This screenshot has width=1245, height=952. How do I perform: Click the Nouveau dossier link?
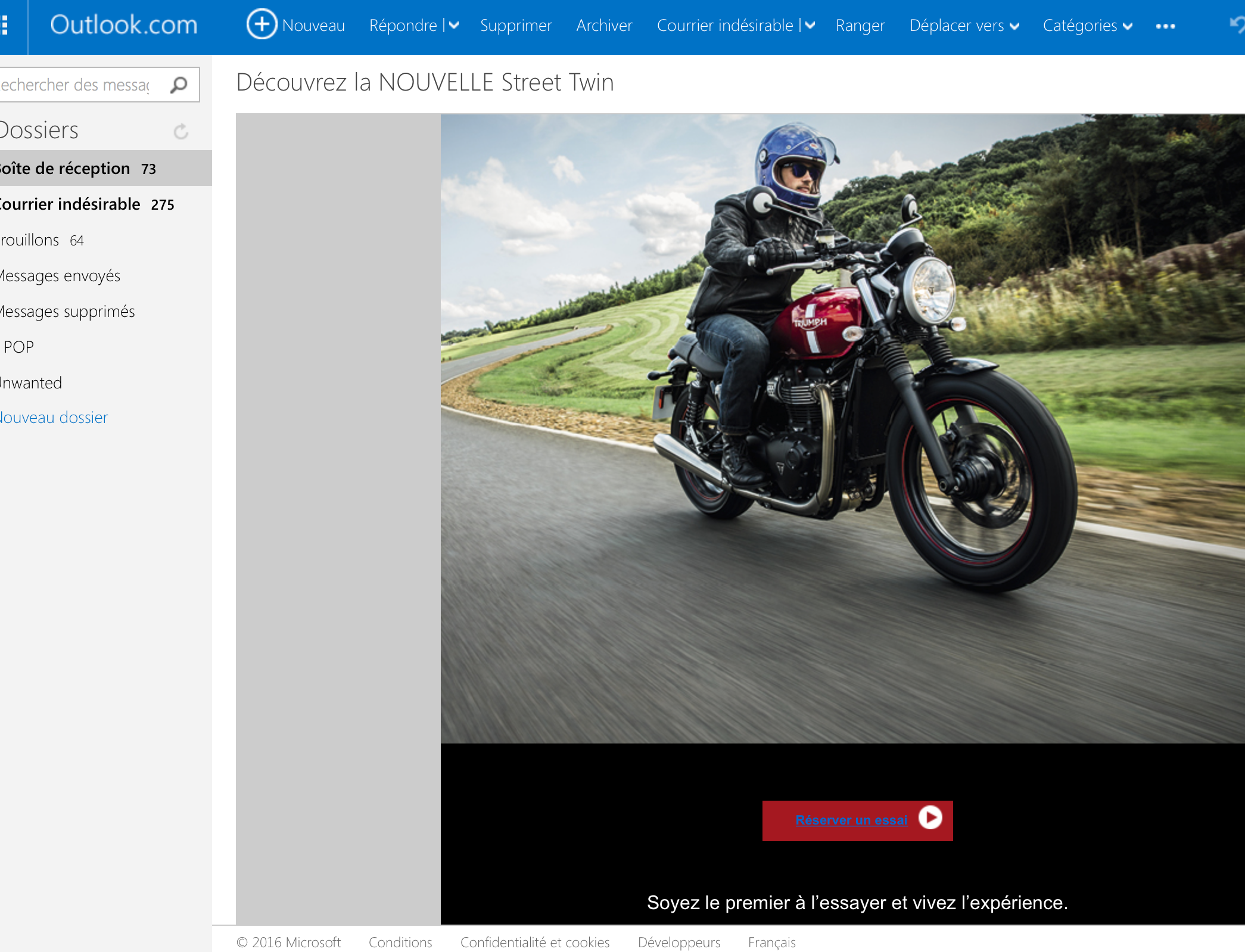pyautogui.click(x=54, y=418)
